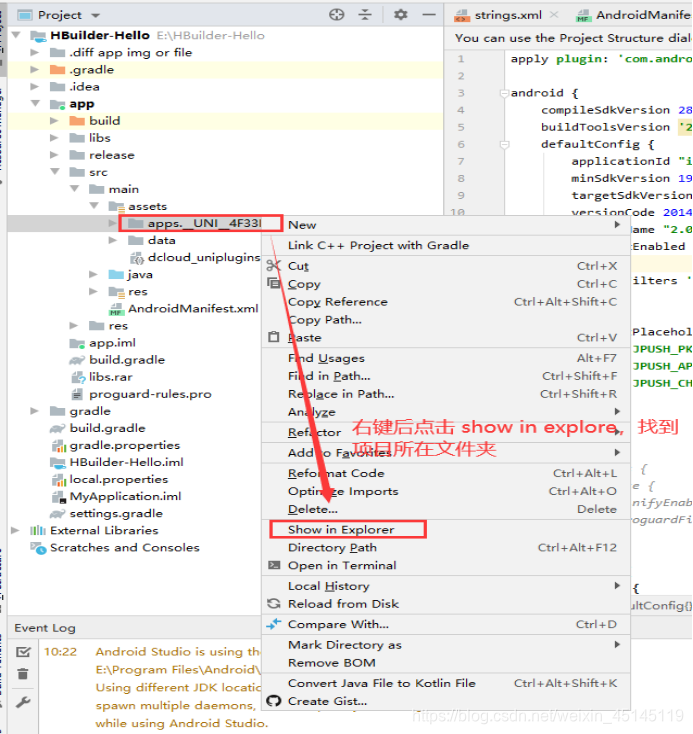Choose Compare With menu item

click(446, 624)
